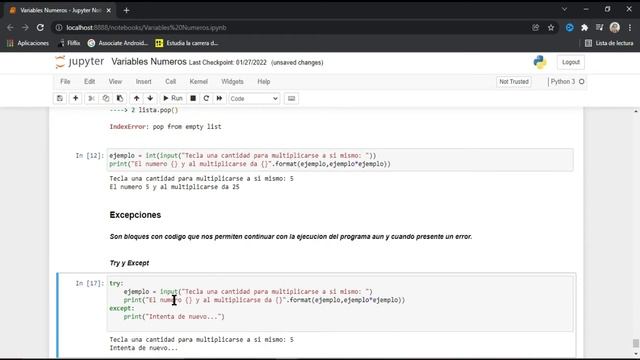Reload the page in the browser
The width and height of the screenshot is (640, 360).
[x=40, y=28]
